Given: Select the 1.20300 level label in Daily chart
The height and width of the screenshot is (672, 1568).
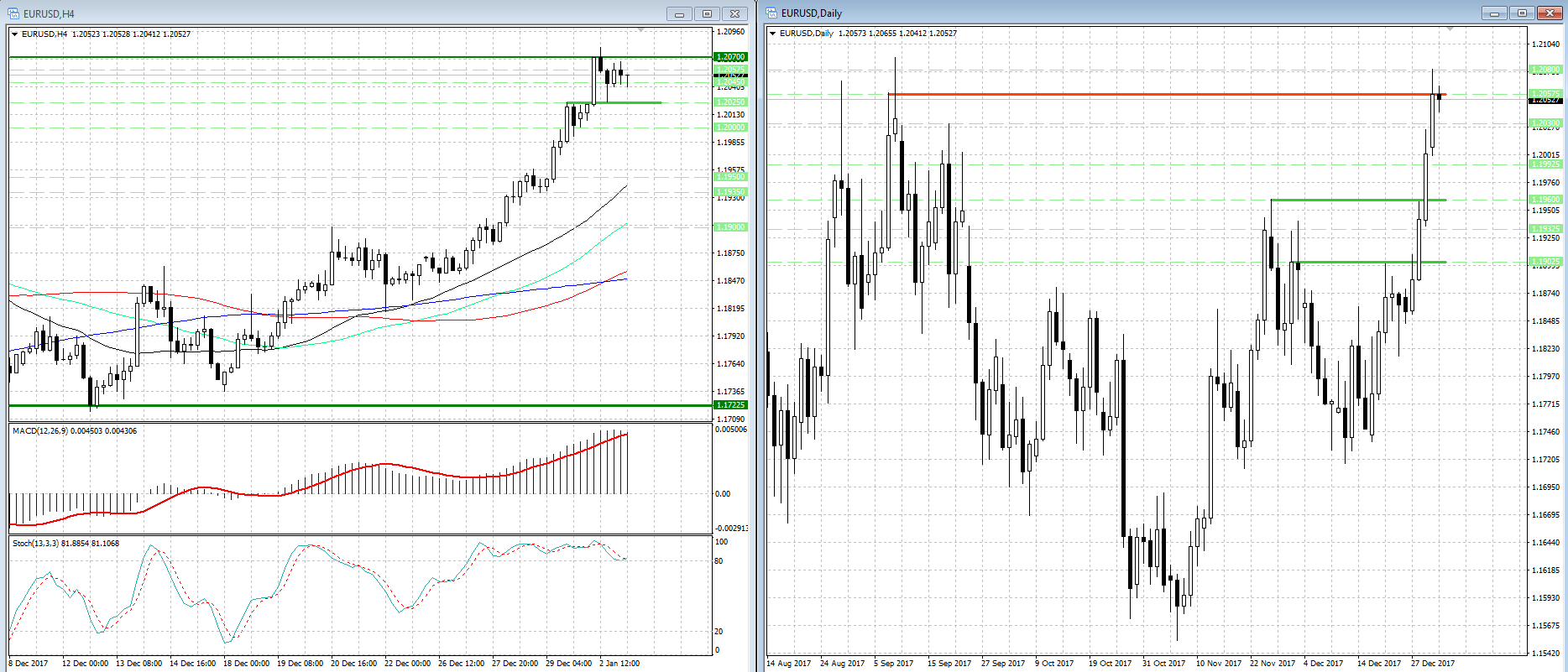Looking at the screenshot, I should point(1545,123).
